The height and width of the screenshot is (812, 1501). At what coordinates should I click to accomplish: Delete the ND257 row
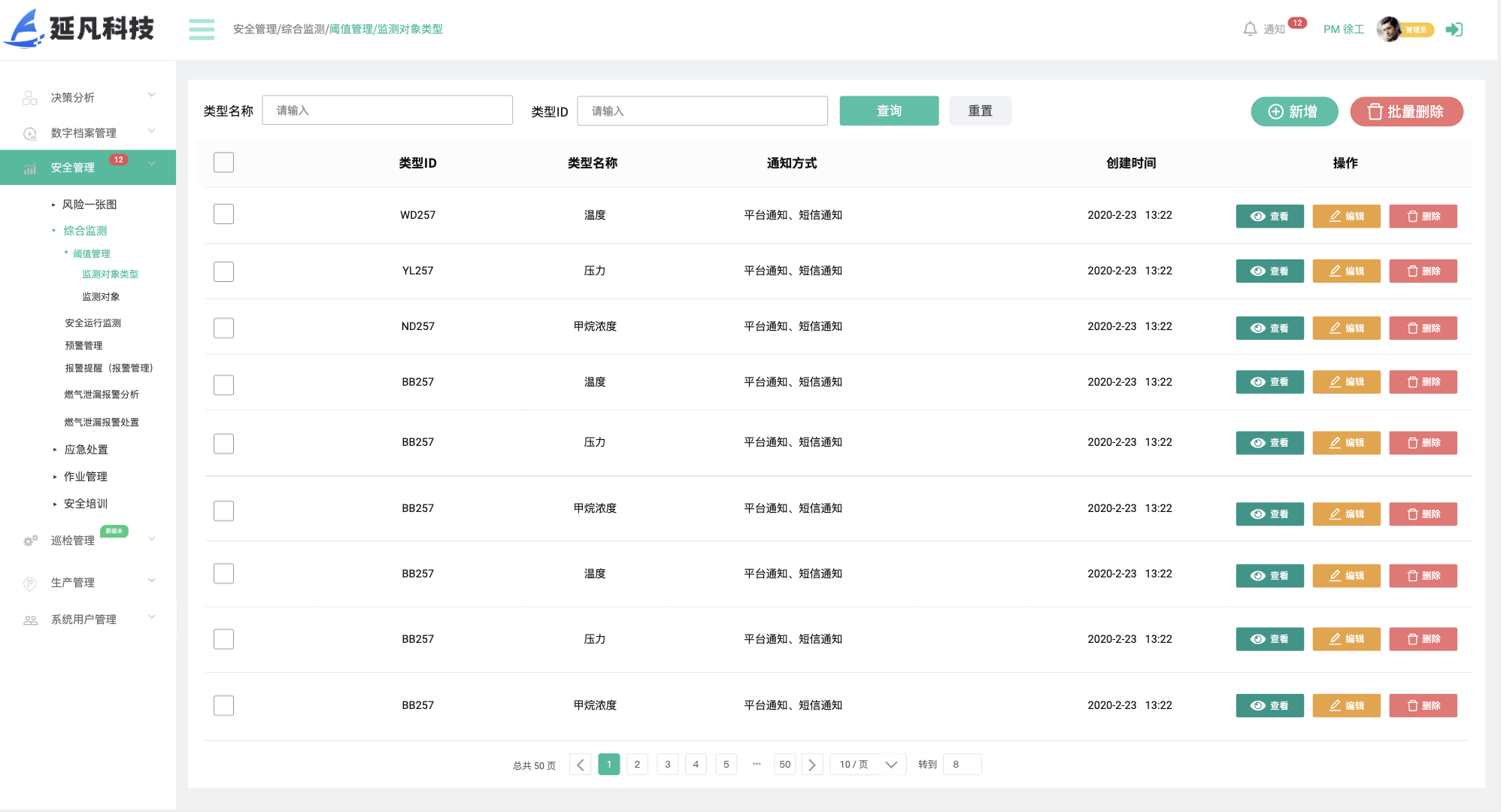[x=1423, y=329]
